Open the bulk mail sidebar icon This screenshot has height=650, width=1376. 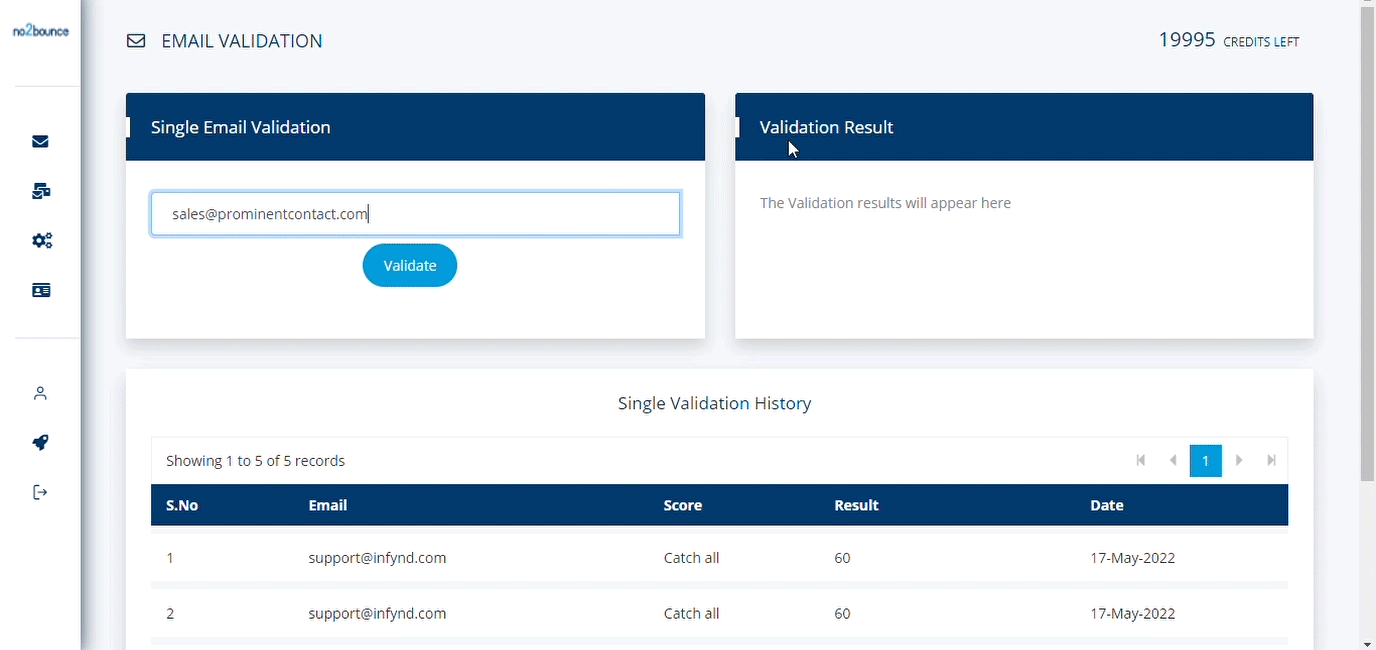point(41,191)
